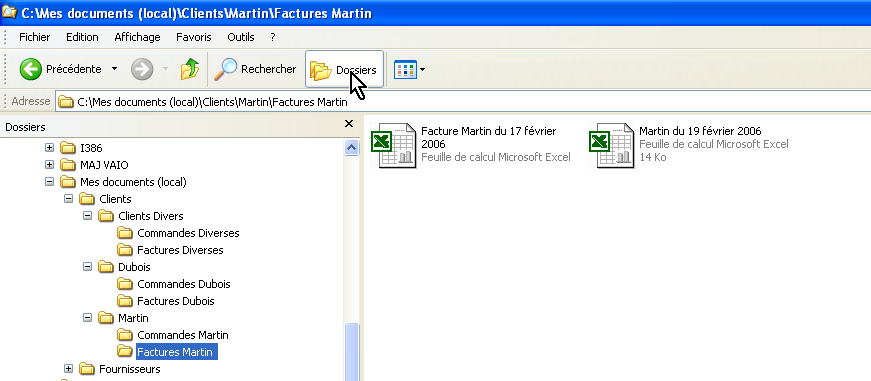Select Excel icon of Martin du 19 février 2006
Viewport: 871px width, 381px height.
pyautogui.click(x=611, y=145)
